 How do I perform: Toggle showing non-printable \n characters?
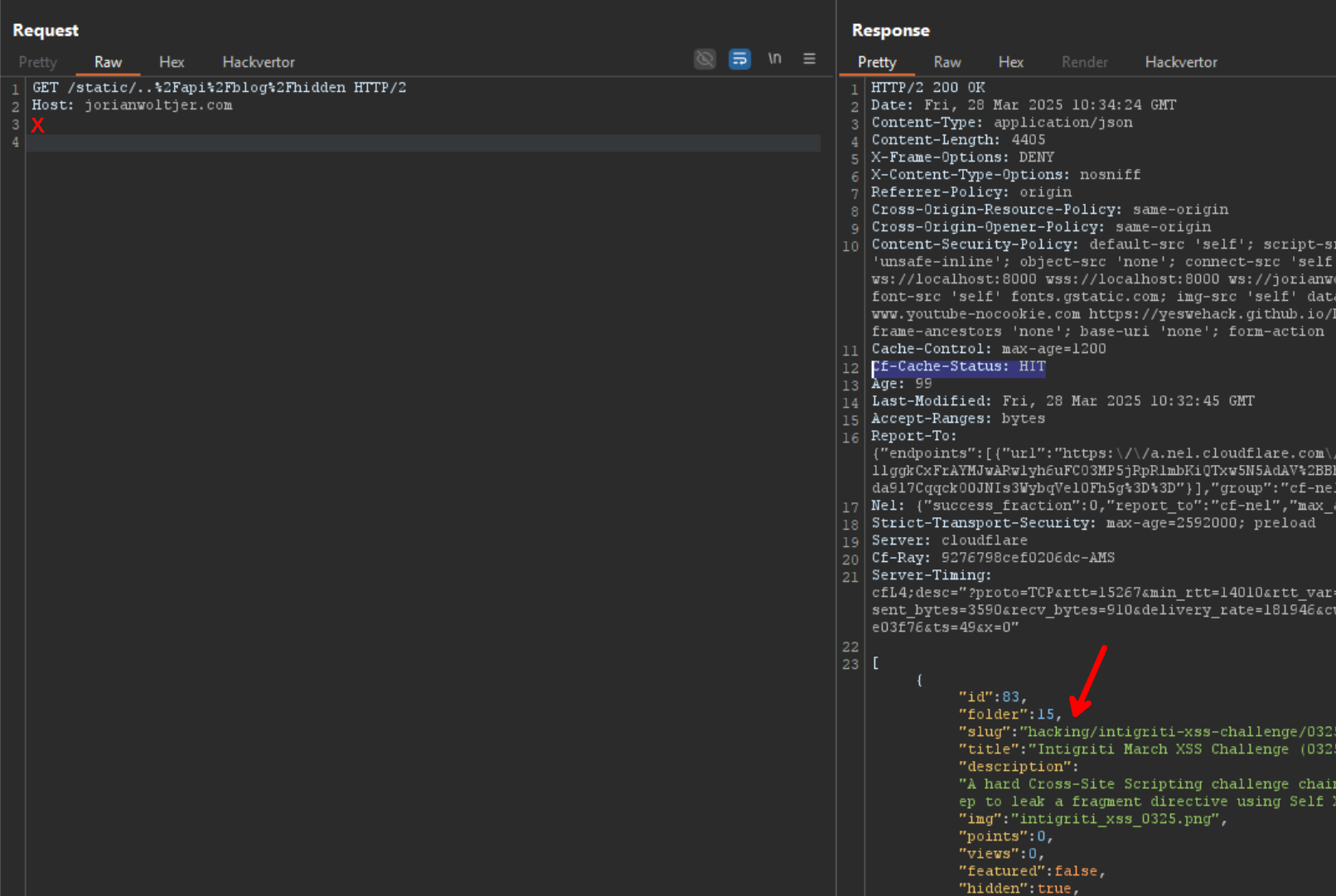774,59
